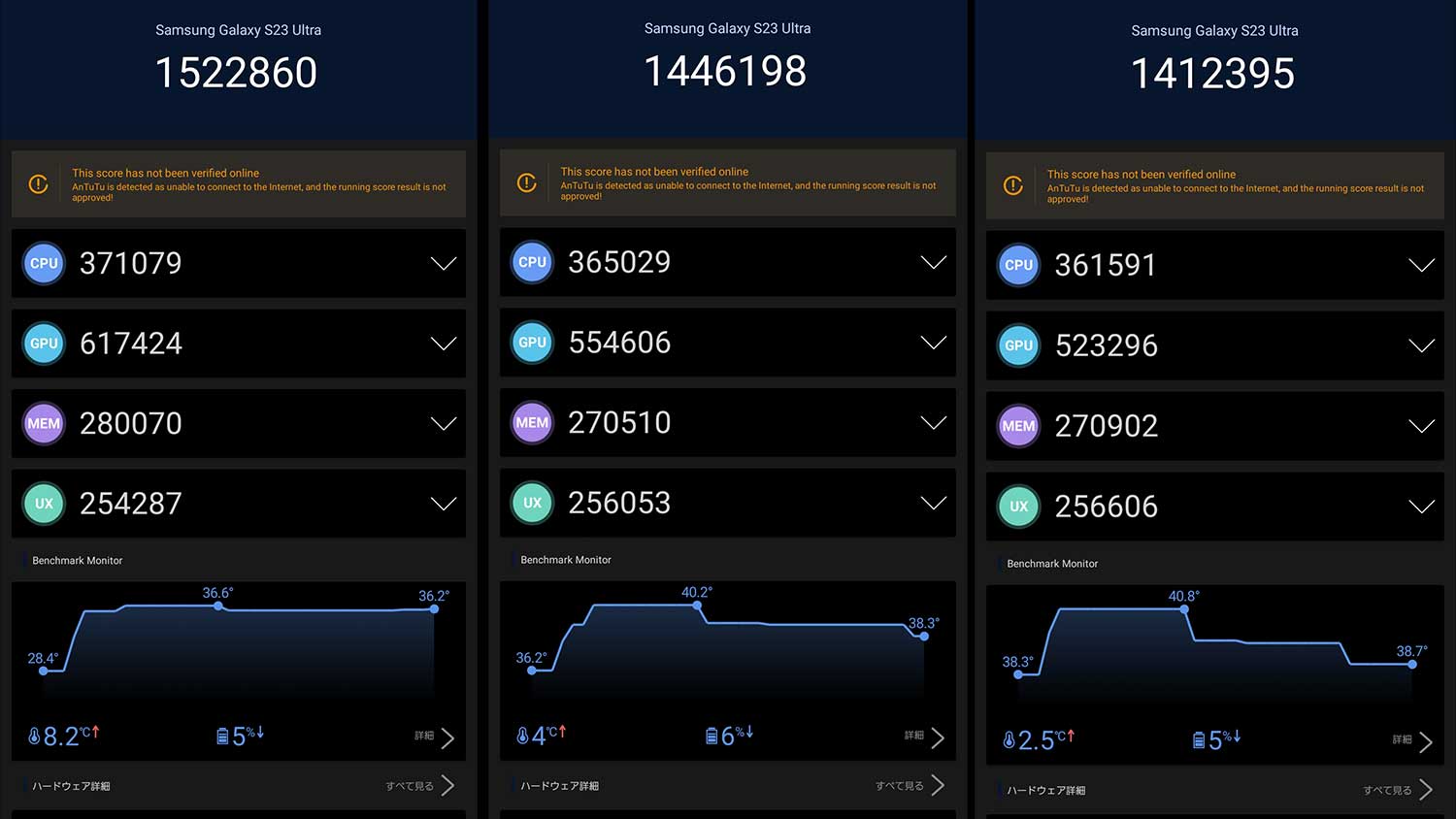Click the GPU icon beside score 554606
This screenshot has width=1456, height=819.
click(532, 343)
